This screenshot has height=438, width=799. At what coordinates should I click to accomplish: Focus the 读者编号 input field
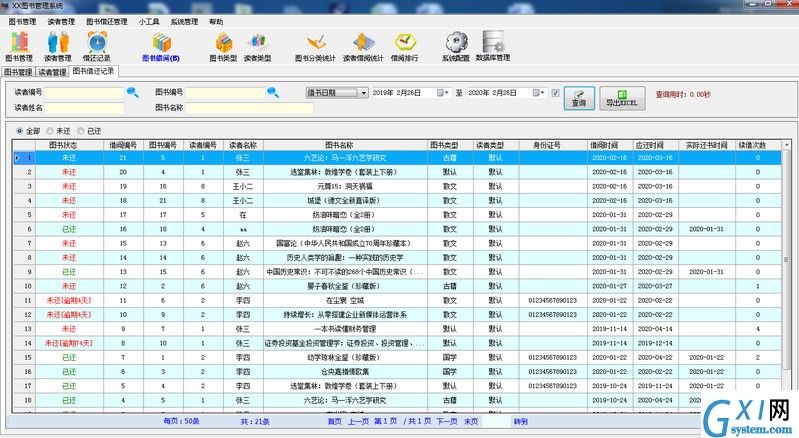pyautogui.click(x=85, y=93)
